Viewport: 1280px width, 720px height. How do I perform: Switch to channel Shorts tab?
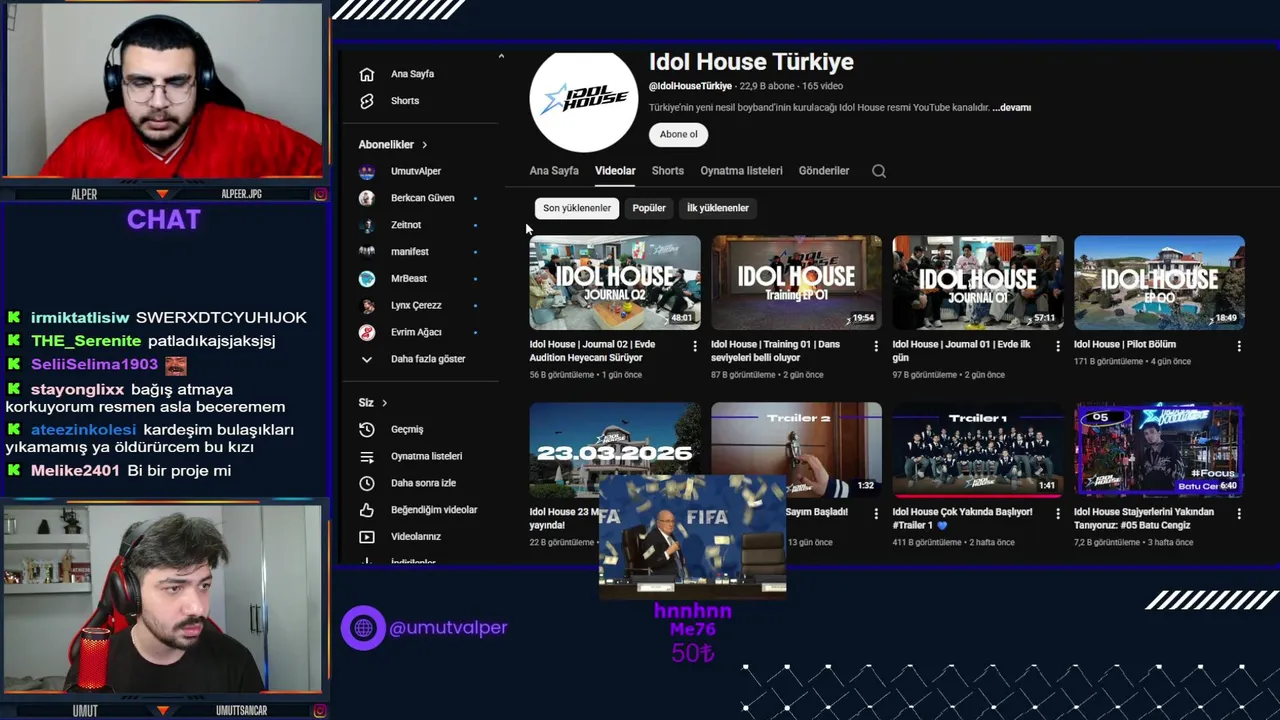tap(668, 171)
